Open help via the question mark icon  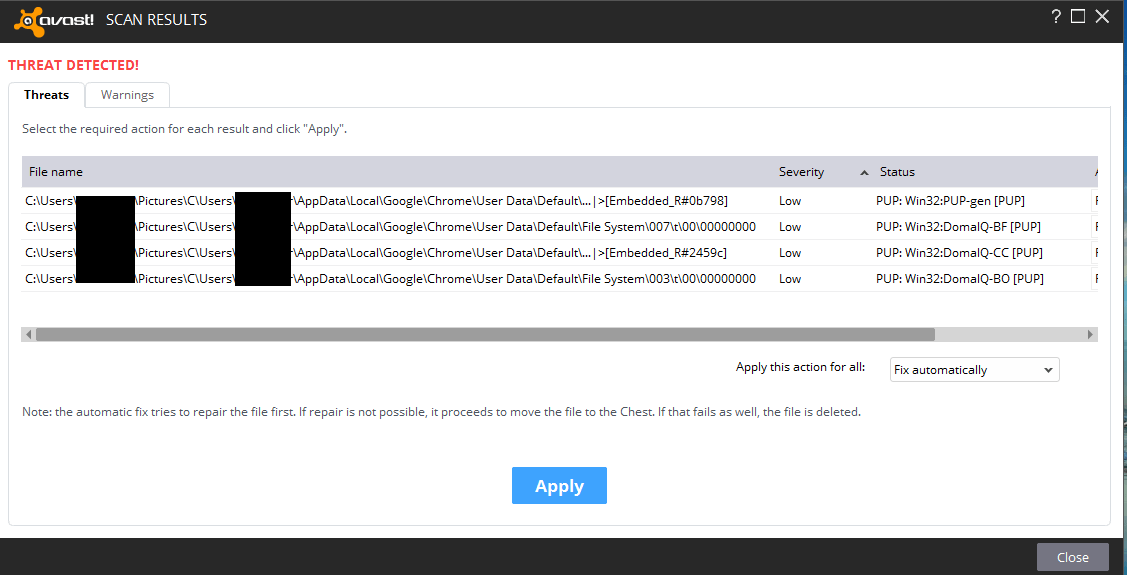coord(1056,17)
